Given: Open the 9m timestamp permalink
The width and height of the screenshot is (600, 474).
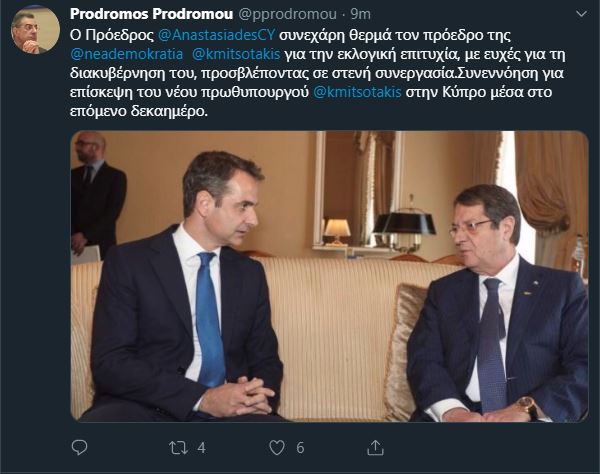Looking at the screenshot, I should (x=360, y=14).
